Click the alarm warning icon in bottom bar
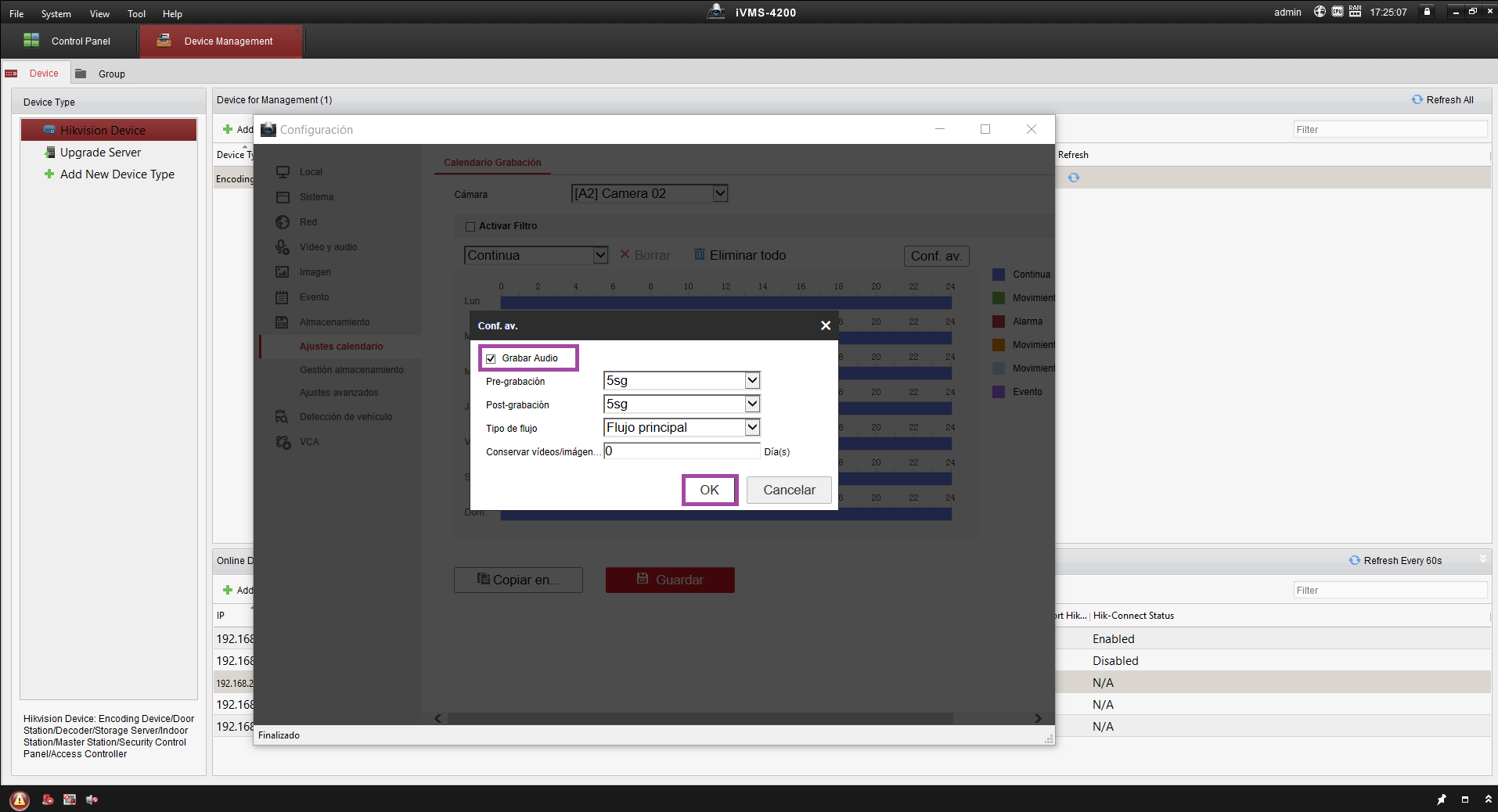This screenshot has width=1498, height=812. click(x=20, y=799)
